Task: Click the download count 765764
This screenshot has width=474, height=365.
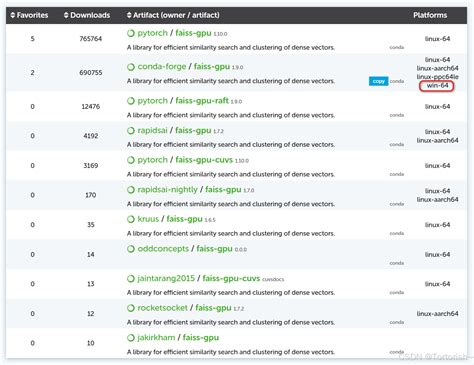Action: [90, 39]
